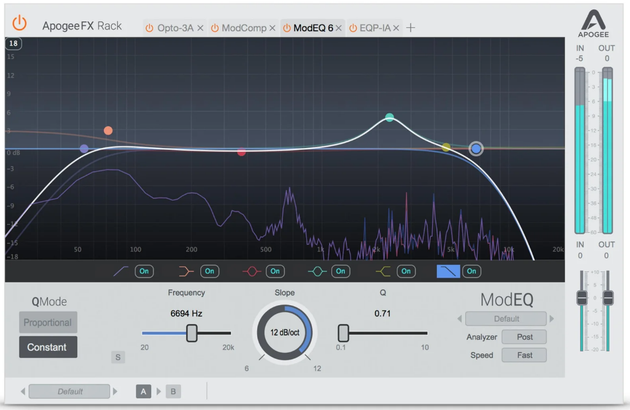This screenshot has height=410, width=630.
Task: Go to next rack preset arrow at bottom
Action: [x=115, y=392]
